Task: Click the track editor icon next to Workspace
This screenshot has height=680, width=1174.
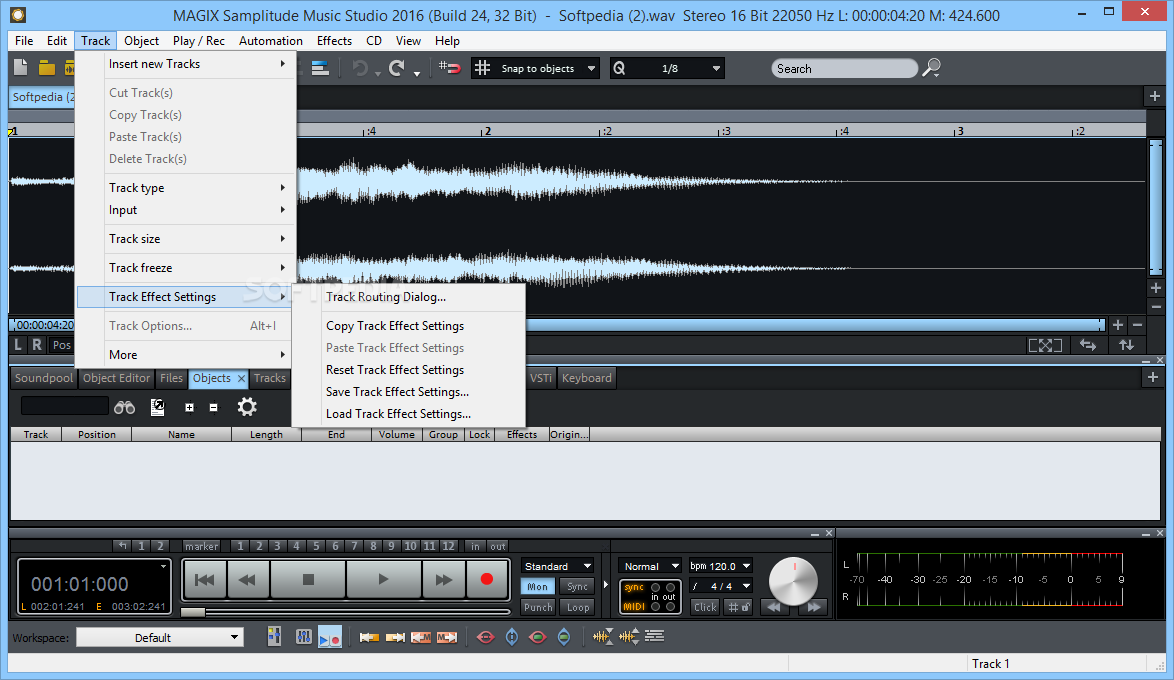Action: click(x=275, y=637)
